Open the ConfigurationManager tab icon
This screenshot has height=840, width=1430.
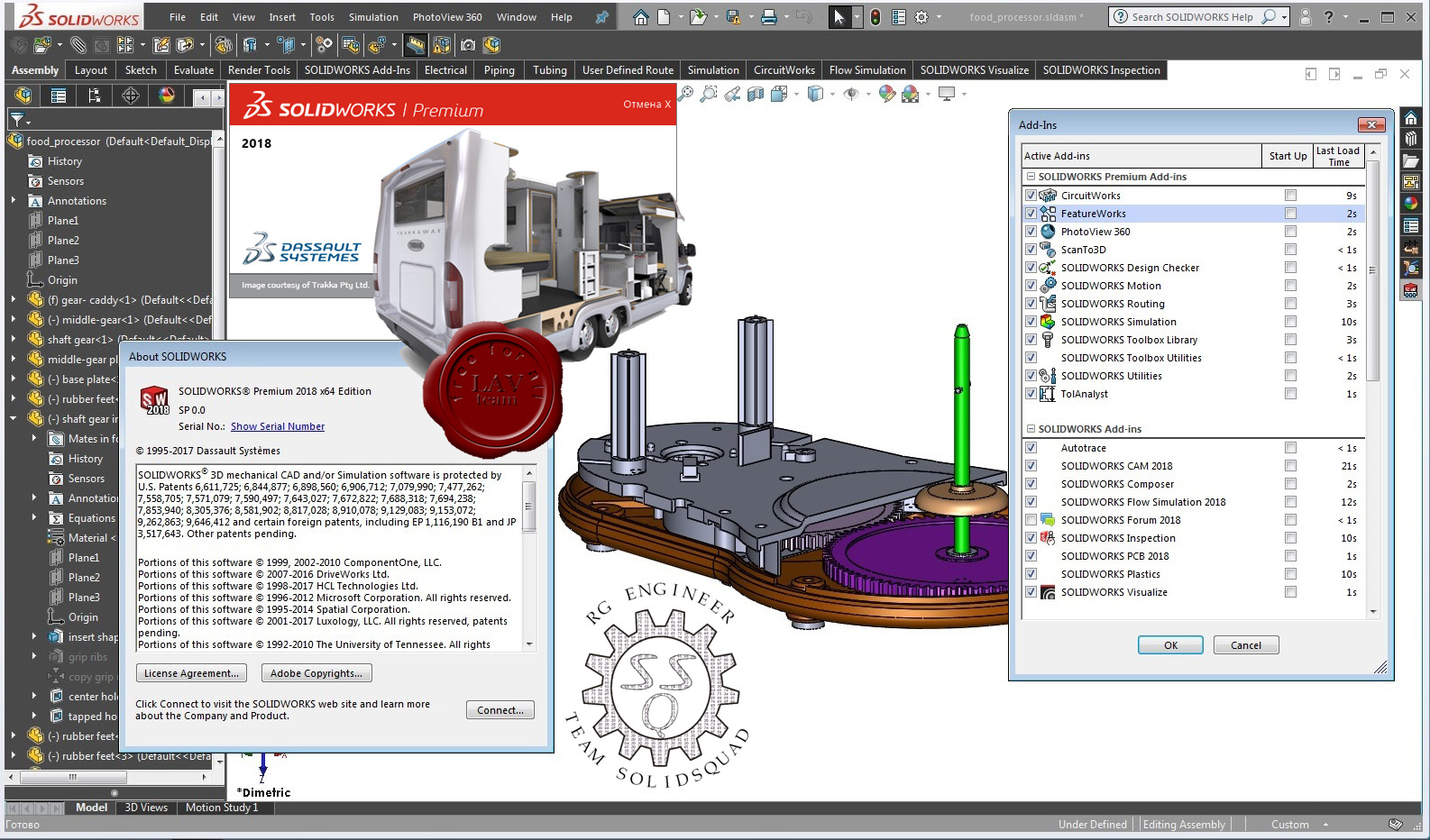pos(95,96)
